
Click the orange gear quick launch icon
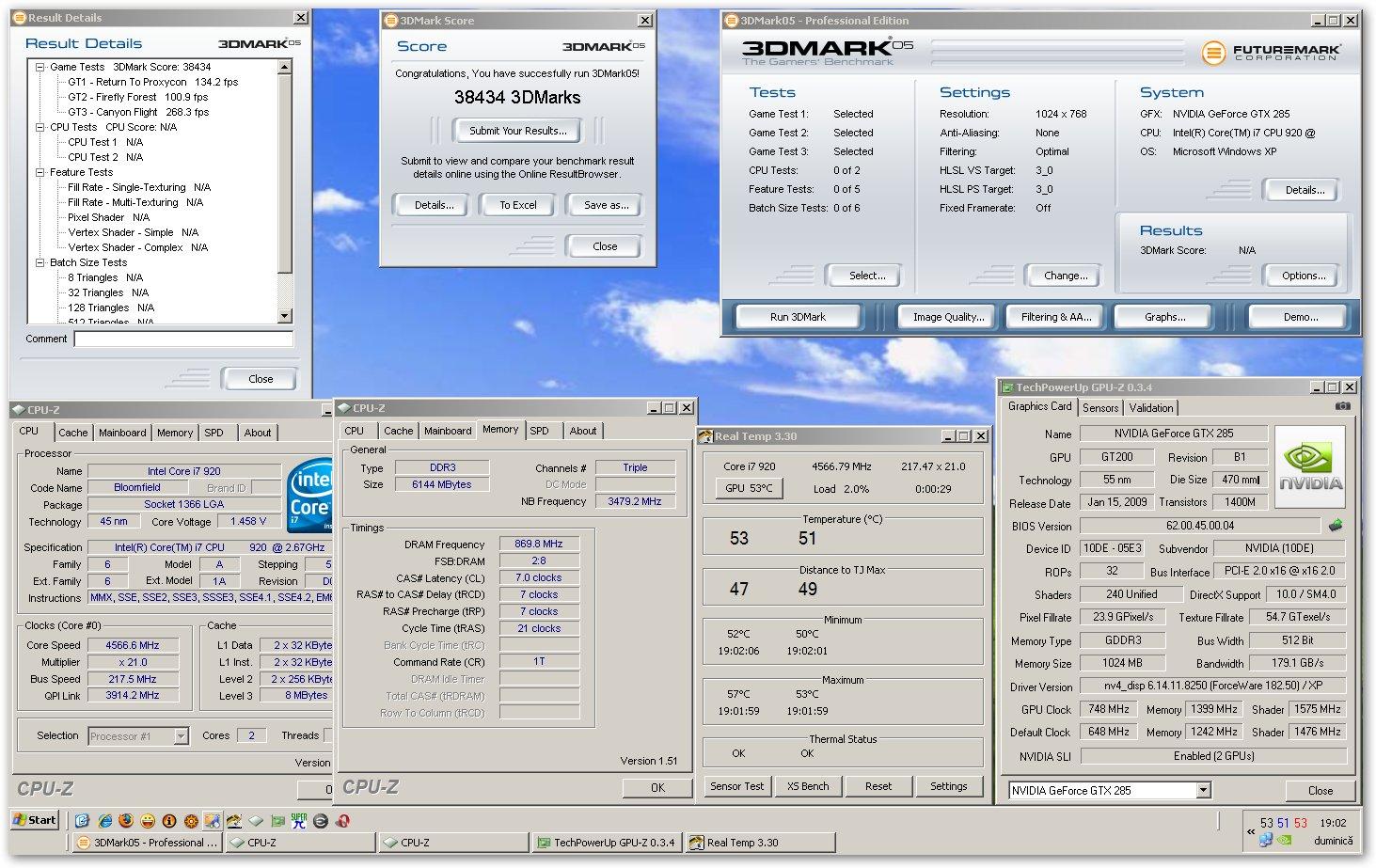click(191, 820)
